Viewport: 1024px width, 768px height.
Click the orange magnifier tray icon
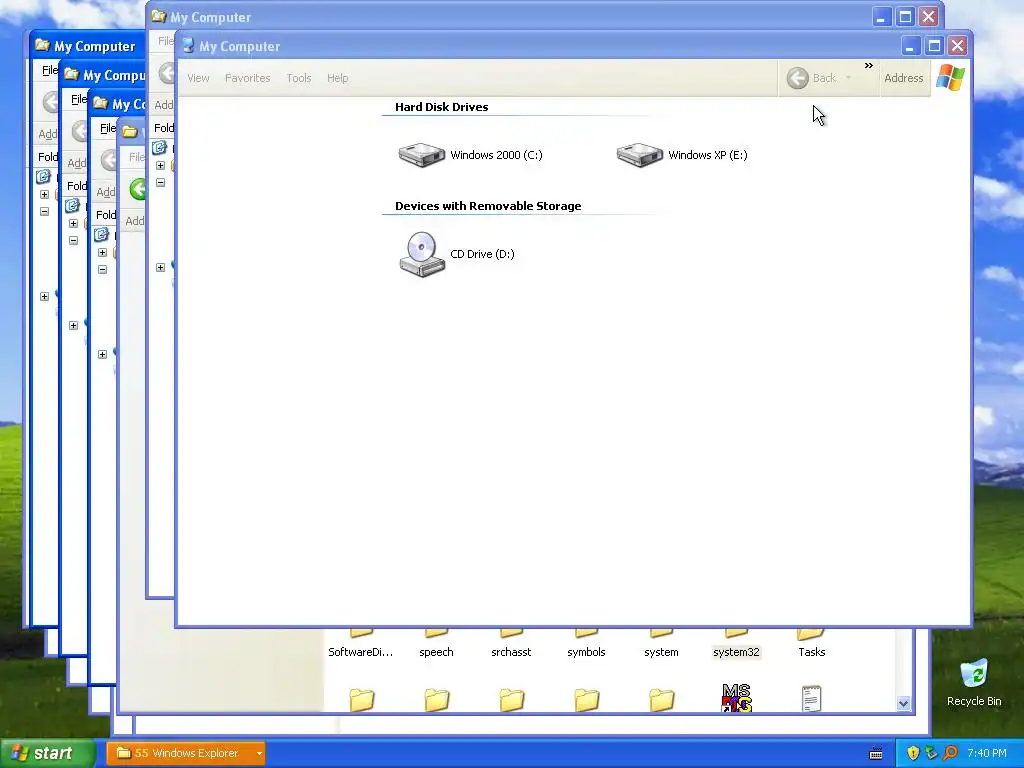tap(950, 753)
